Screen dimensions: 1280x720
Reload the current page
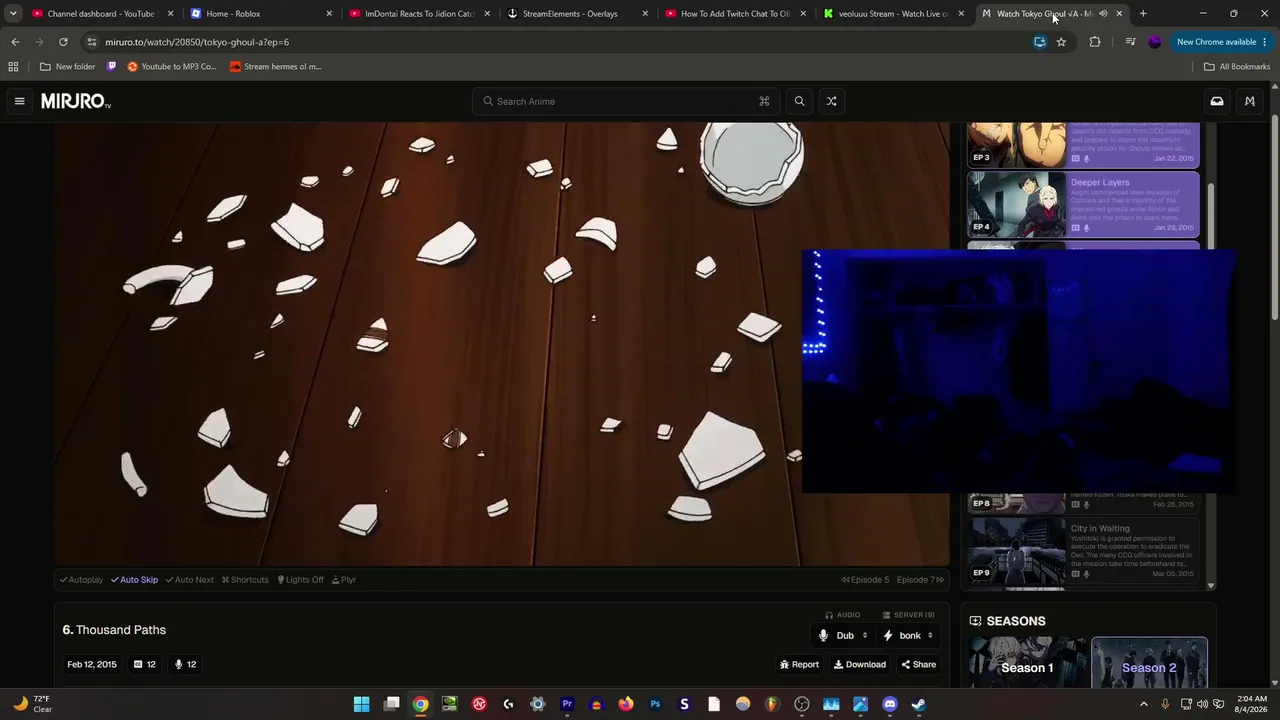point(63,42)
